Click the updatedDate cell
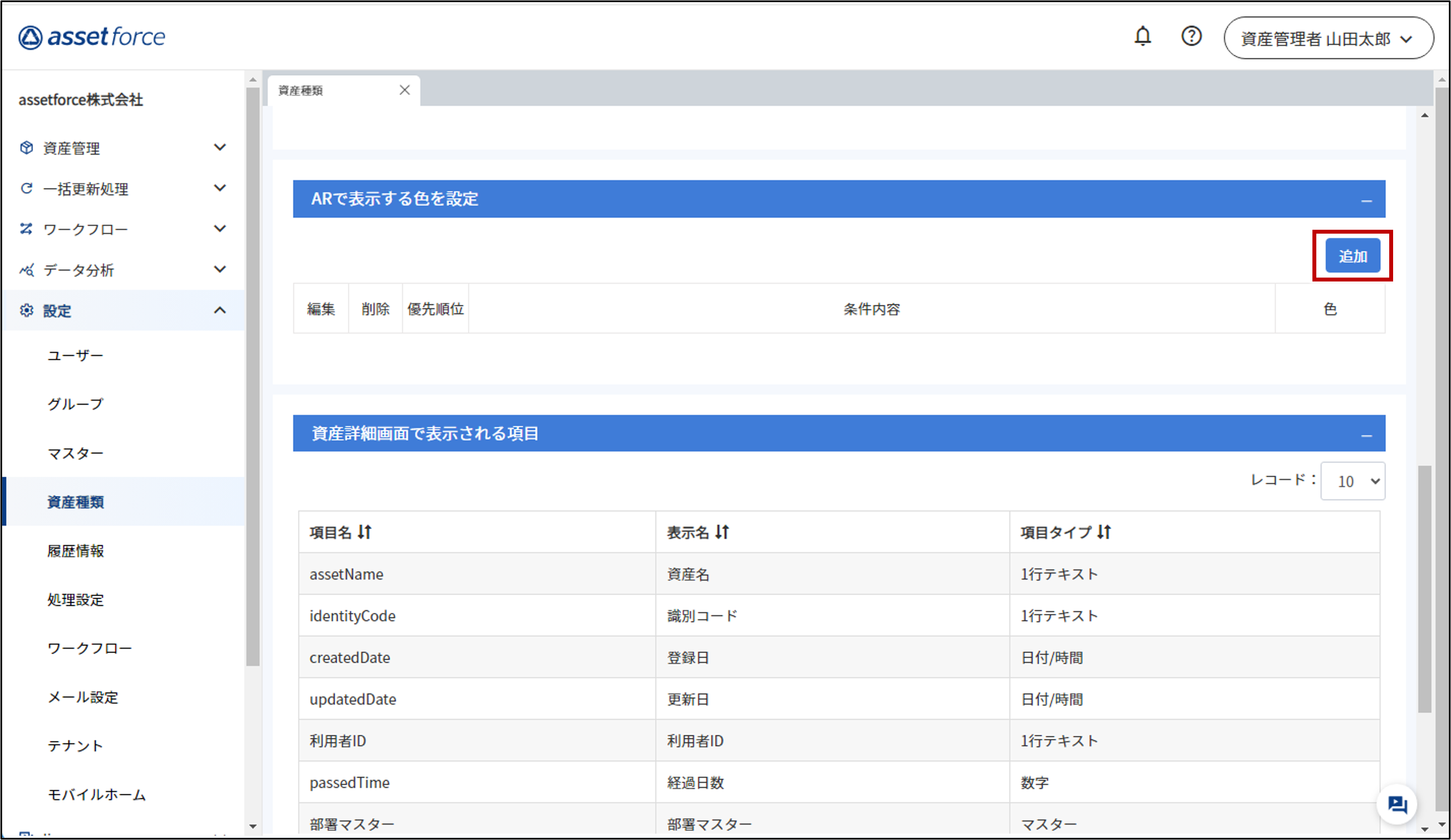Viewport: 1451px width, 840px height. pyautogui.click(x=477, y=699)
